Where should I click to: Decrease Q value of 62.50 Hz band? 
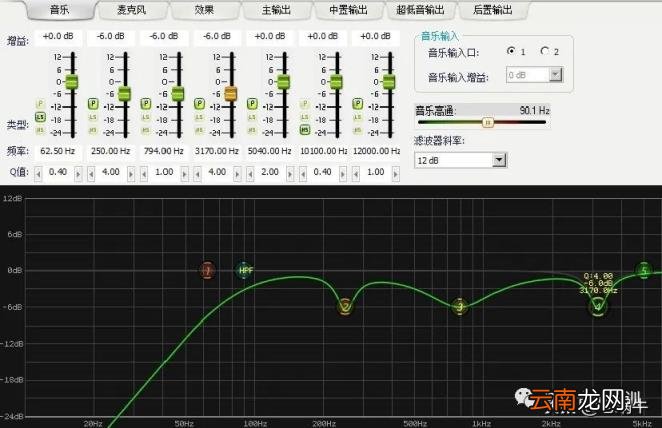click(x=38, y=173)
